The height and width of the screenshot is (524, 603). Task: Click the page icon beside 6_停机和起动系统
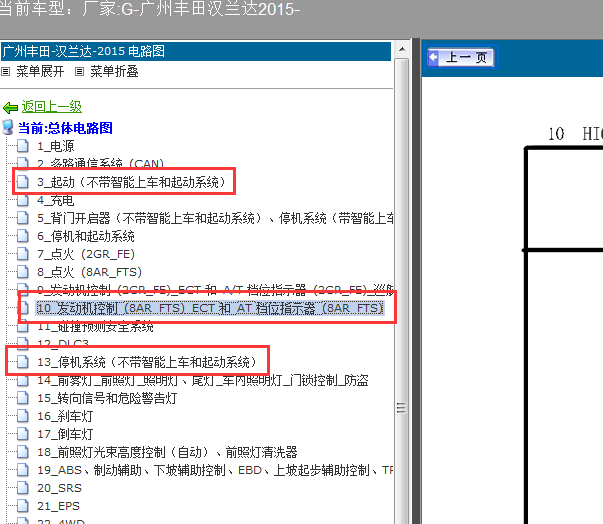click(23, 236)
